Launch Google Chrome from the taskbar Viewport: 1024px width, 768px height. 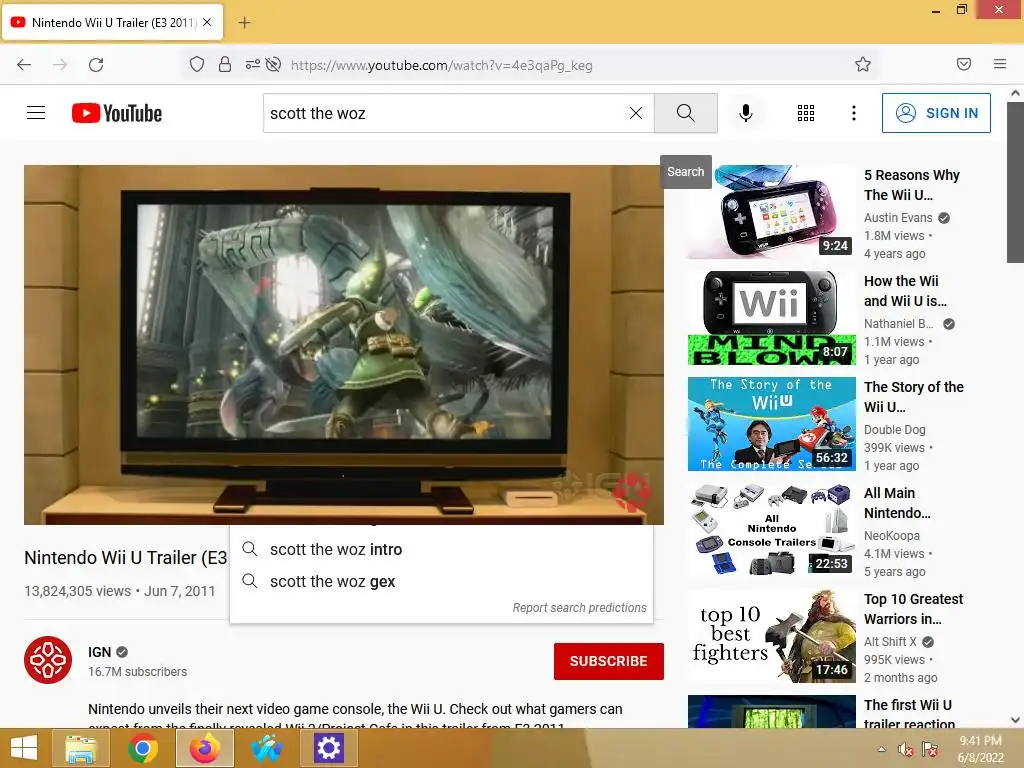pyautogui.click(x=142, y=748)
